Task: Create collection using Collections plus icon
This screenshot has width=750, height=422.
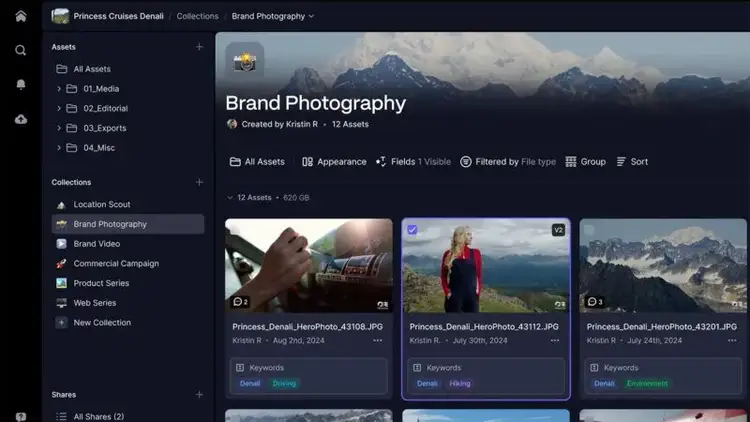Action: [199, 183]
